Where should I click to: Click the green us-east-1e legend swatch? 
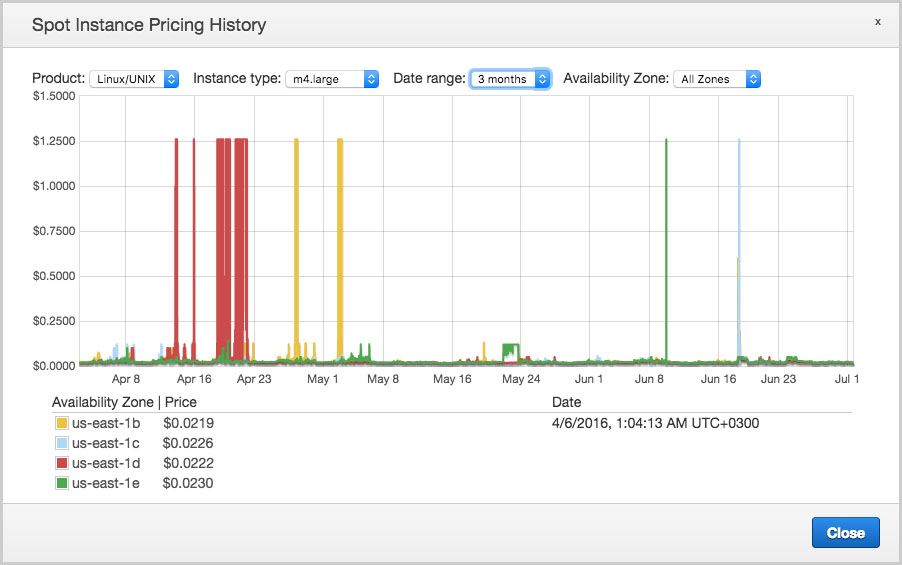point(62,483)
